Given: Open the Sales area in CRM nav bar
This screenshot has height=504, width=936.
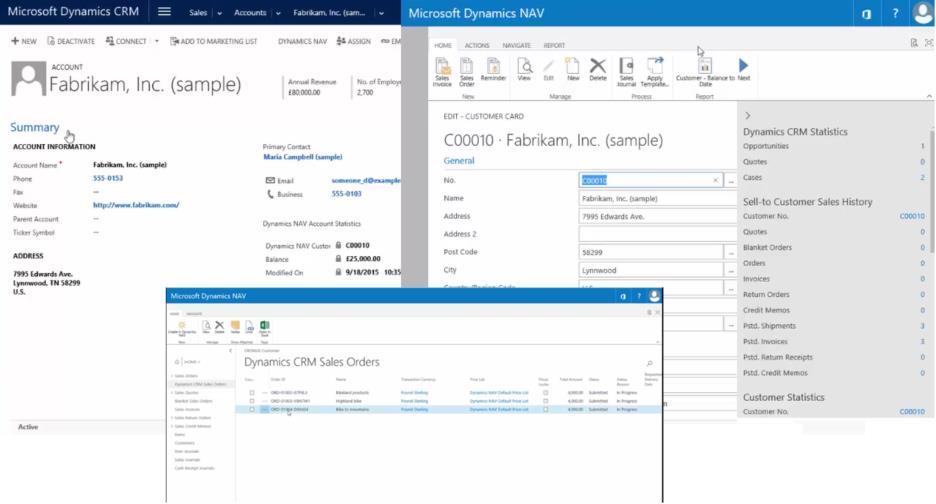Looking at the screenshot, I should [x=198, y=13].
